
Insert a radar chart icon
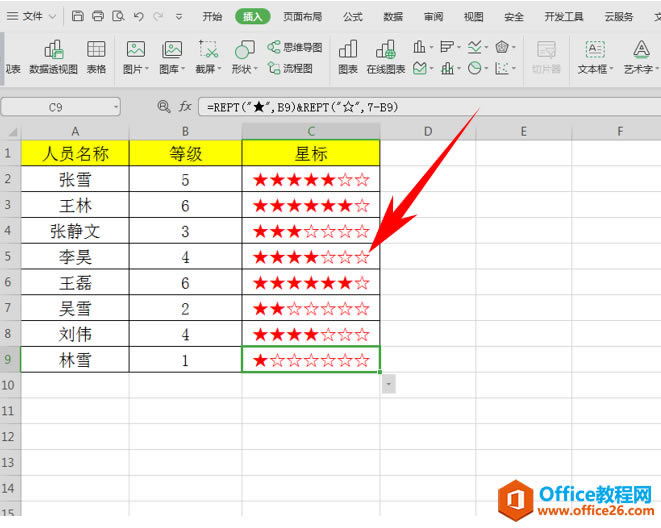click(502, 47)
